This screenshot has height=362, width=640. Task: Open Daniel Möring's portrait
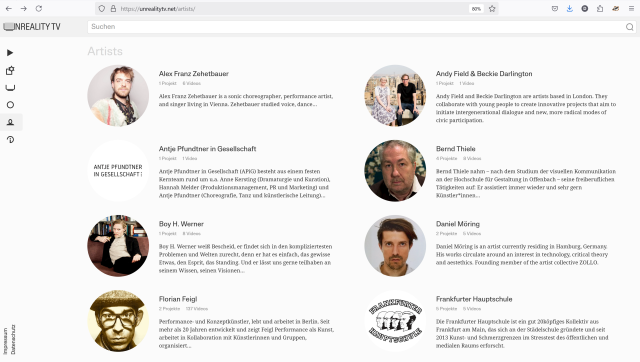[395, 246]
